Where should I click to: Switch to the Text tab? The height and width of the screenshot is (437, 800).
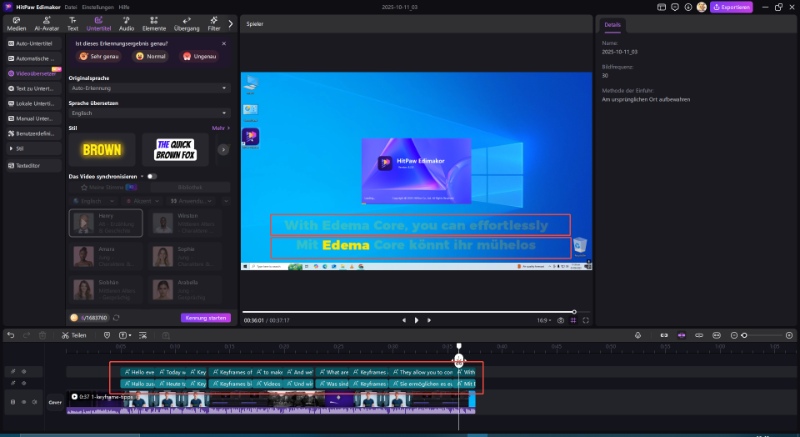pyautogui.click(x=73, y=24)
